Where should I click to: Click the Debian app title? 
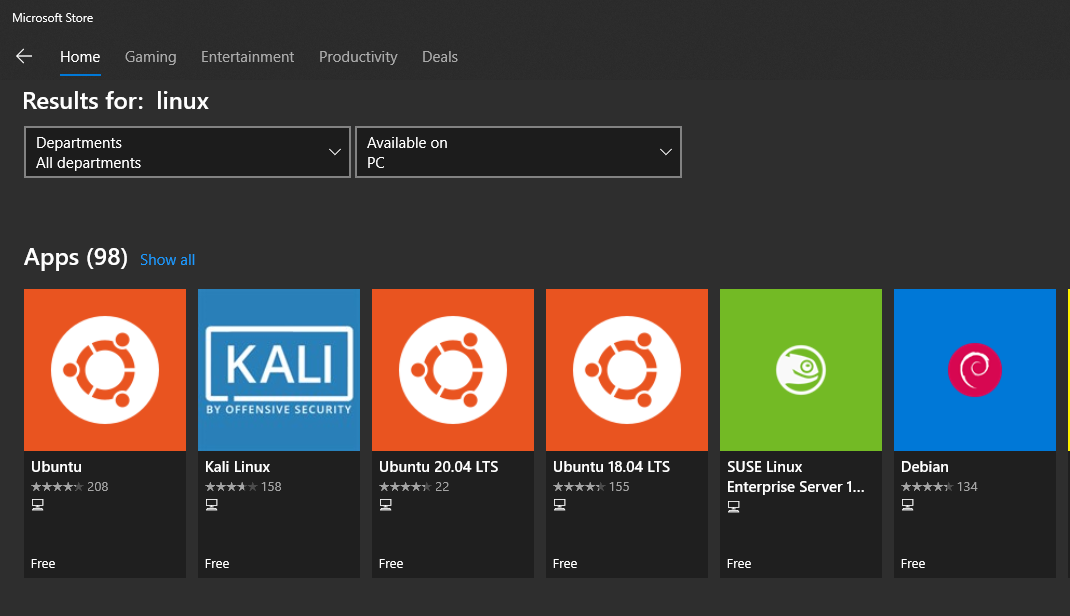pos(925,467)
